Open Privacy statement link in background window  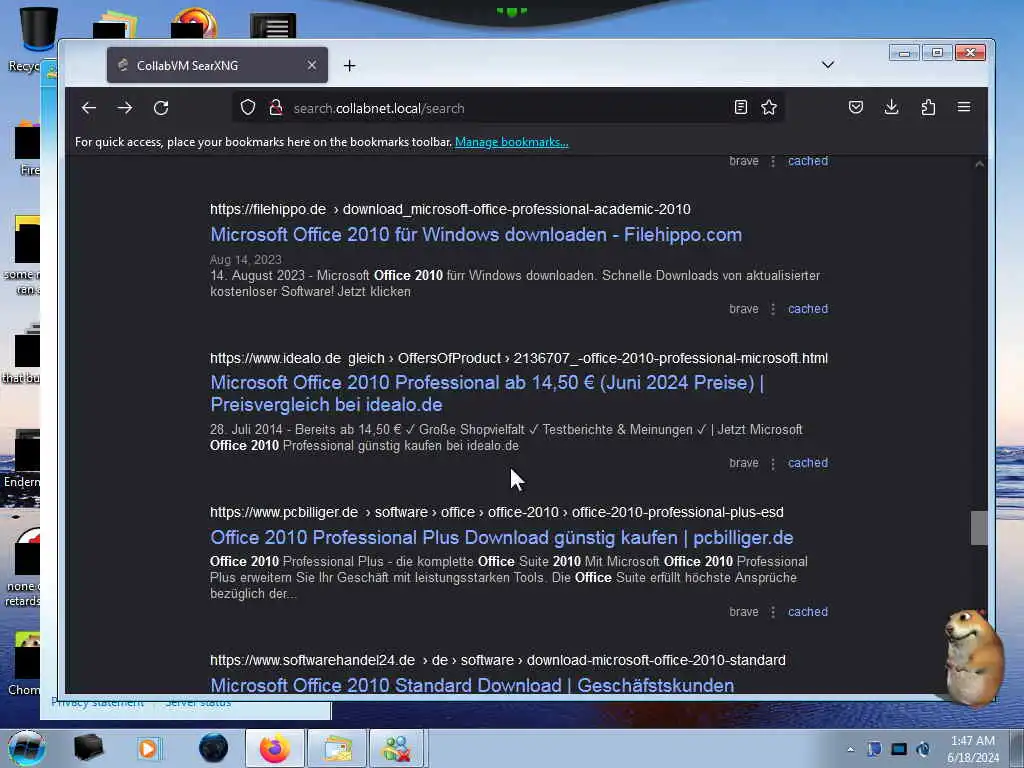coord(97,703)
